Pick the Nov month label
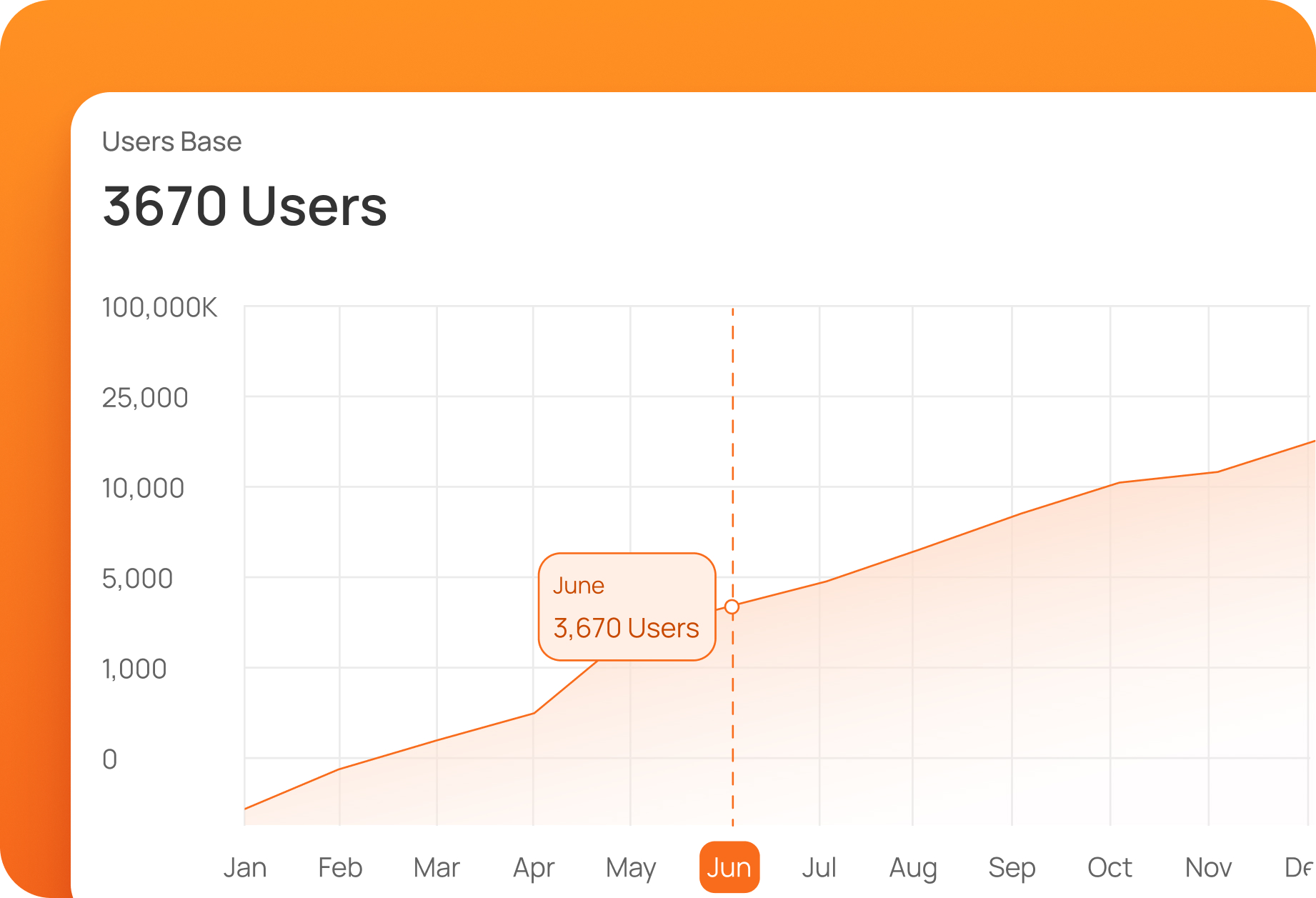1316x898 pixels. point(1208,868)
